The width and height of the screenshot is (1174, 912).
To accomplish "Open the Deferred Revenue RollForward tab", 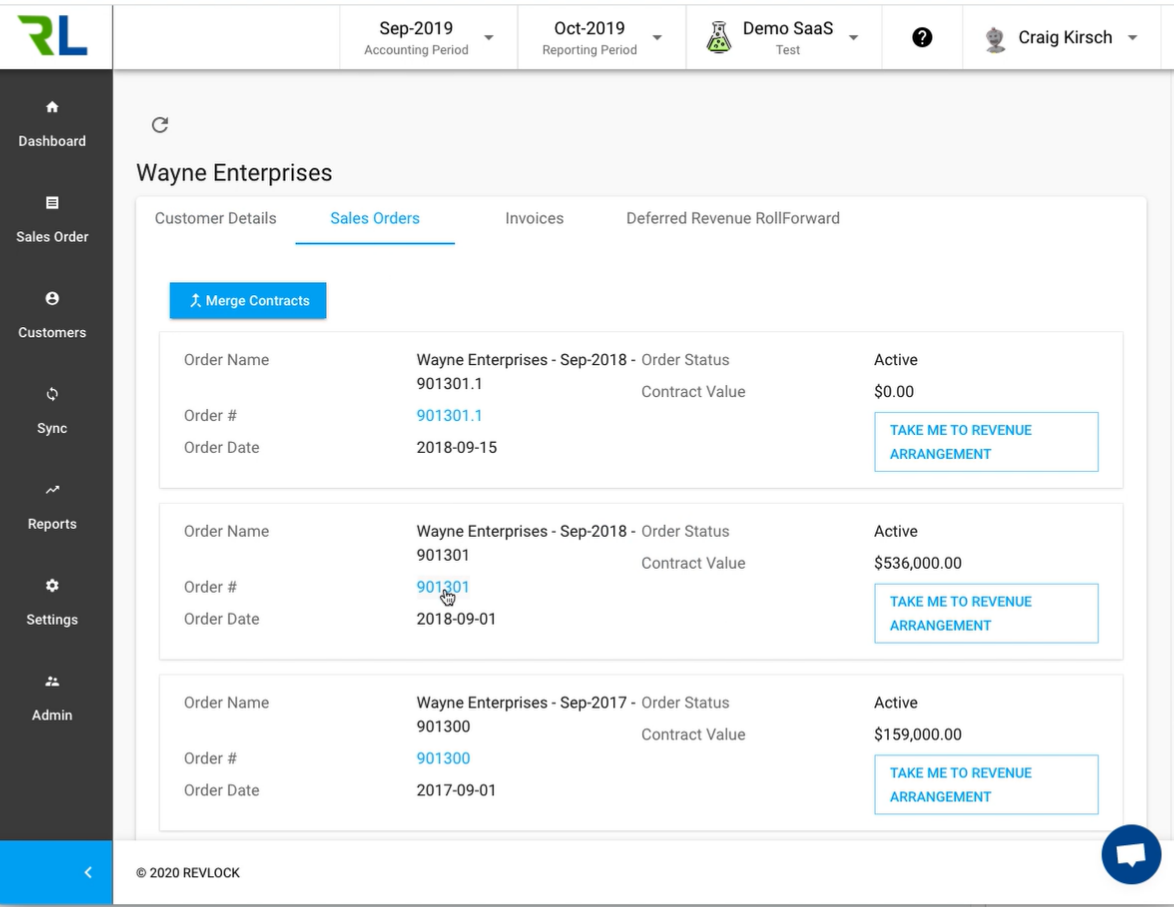I will 733,218.
